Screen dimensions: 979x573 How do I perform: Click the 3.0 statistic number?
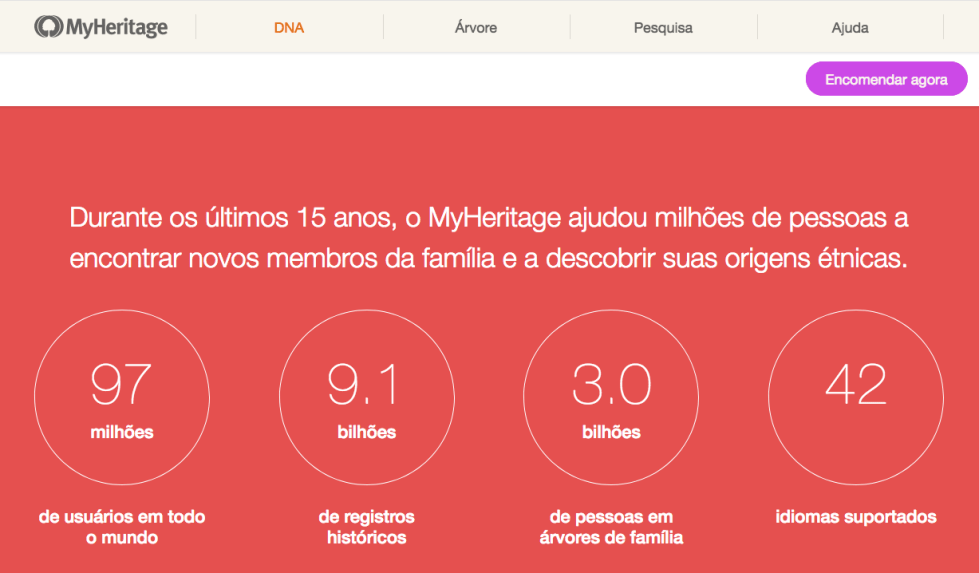click(x=611, y=384)
